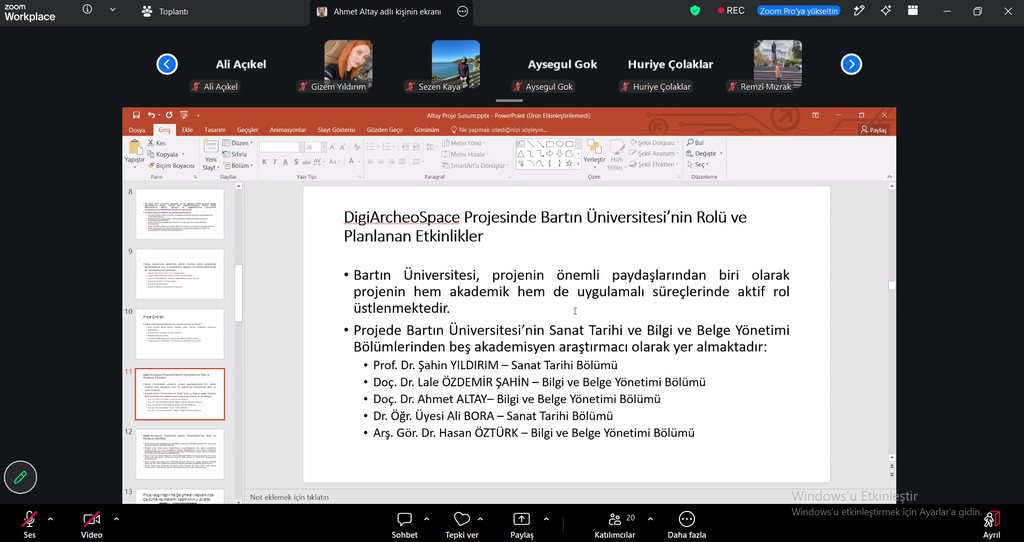
Task: Open the Daha fazla more options icon
Action: click(686, 520)
